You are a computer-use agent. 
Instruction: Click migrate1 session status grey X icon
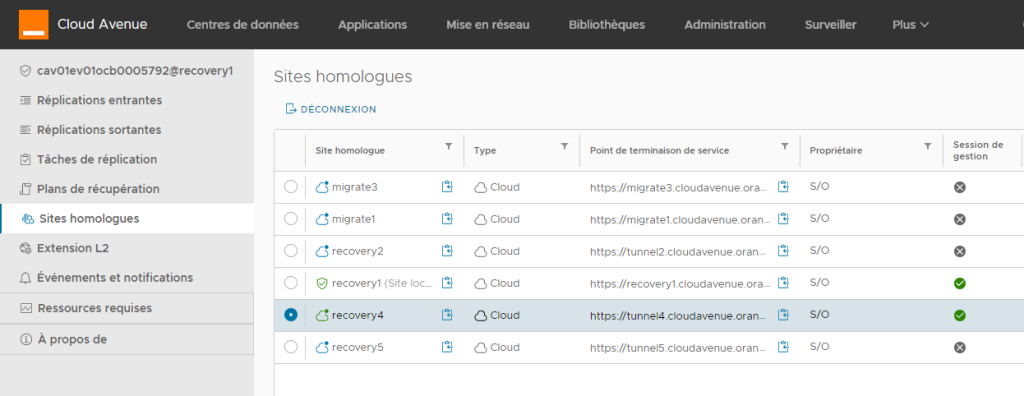[959, 220]
